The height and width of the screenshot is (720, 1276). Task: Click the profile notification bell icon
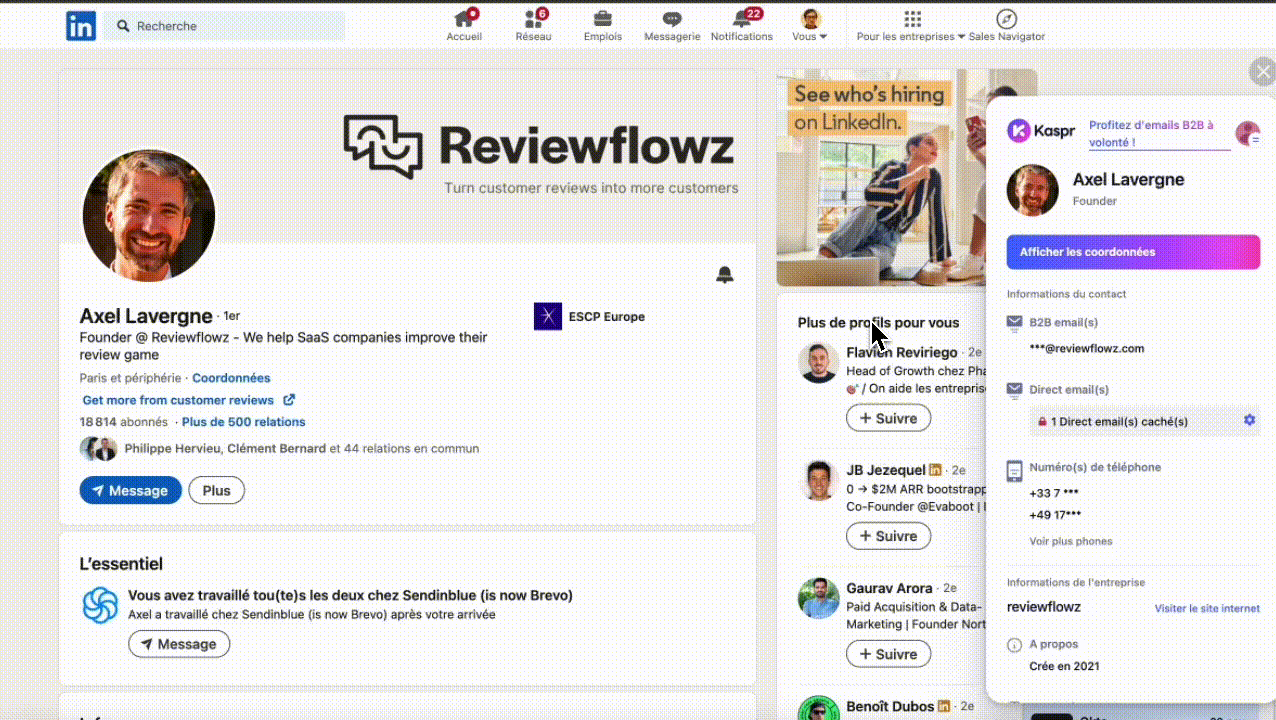click(725, 275)
